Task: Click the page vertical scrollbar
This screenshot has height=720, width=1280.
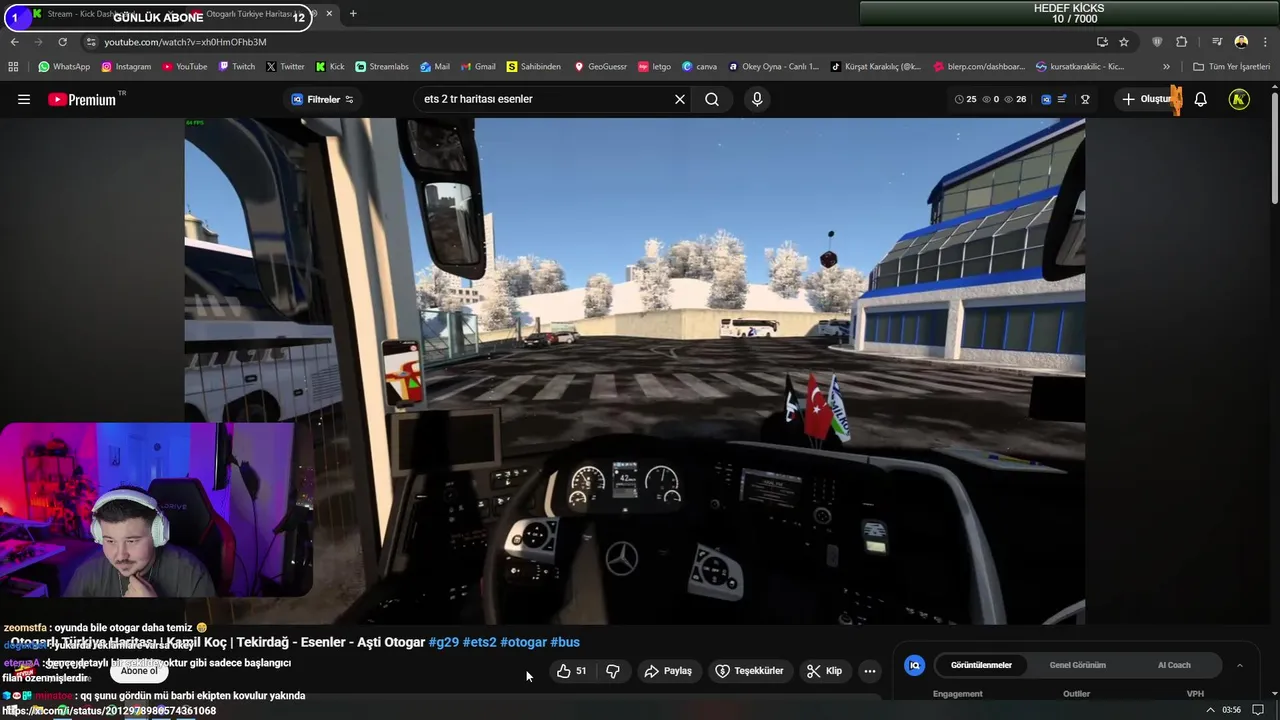Action: [1274, 146]
